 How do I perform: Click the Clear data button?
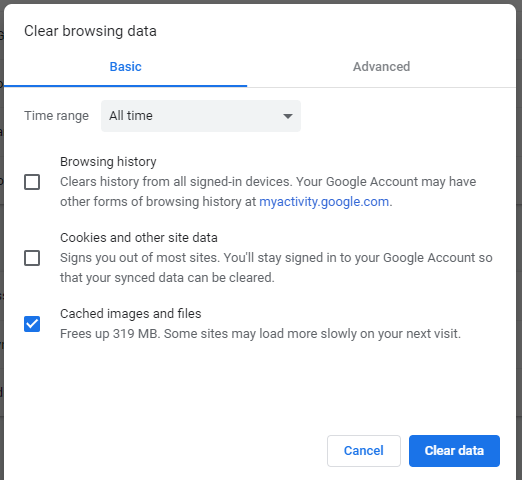(454, 451)
